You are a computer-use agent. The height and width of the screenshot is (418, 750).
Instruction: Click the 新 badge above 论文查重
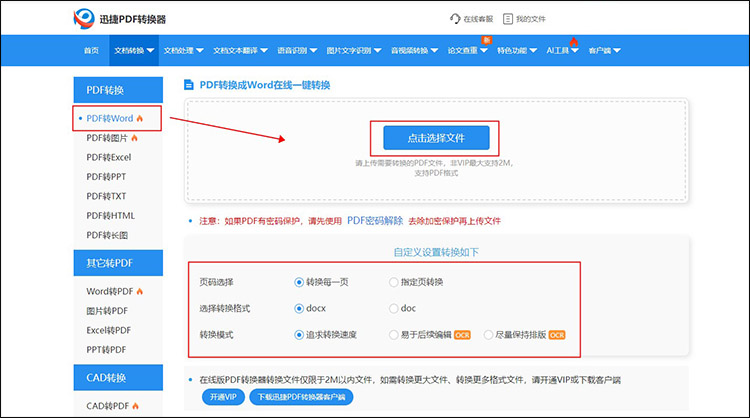pyautogui.click(x=486, y=40)
